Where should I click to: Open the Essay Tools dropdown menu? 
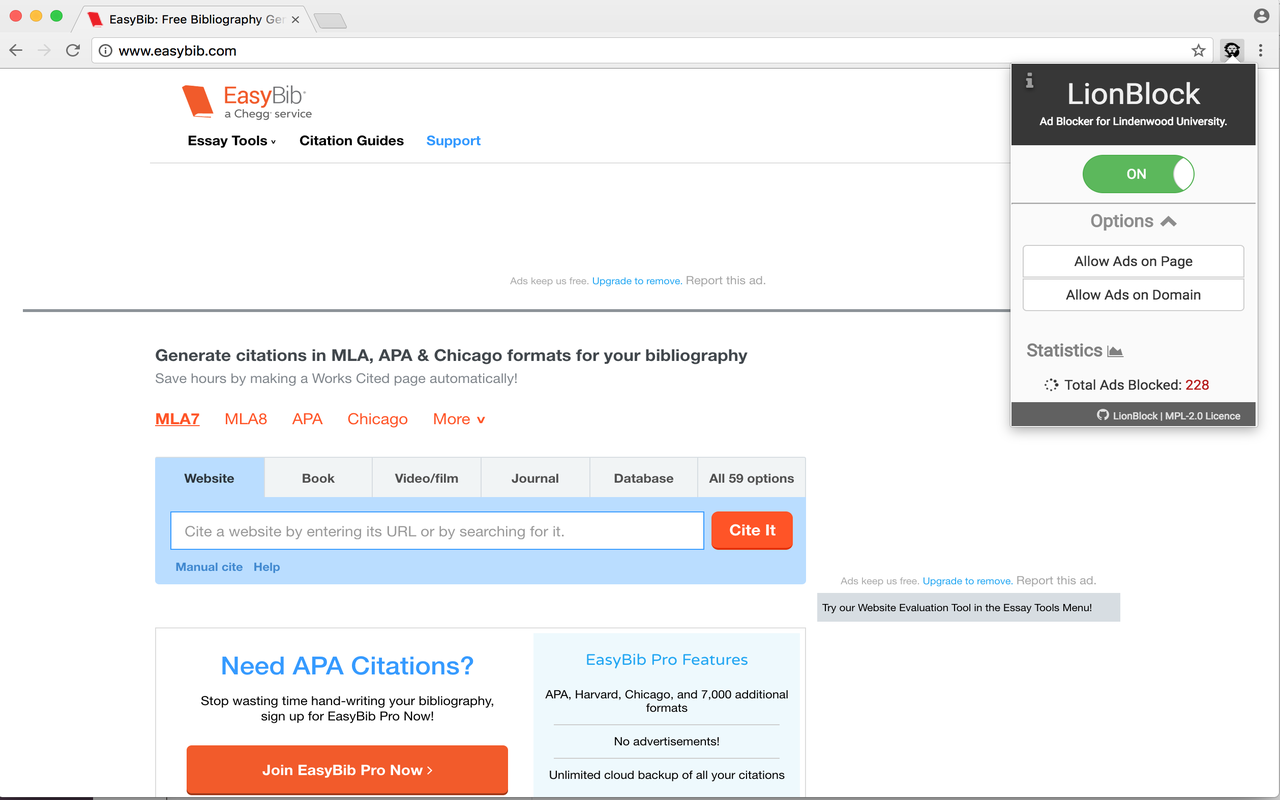coord(231,141)
